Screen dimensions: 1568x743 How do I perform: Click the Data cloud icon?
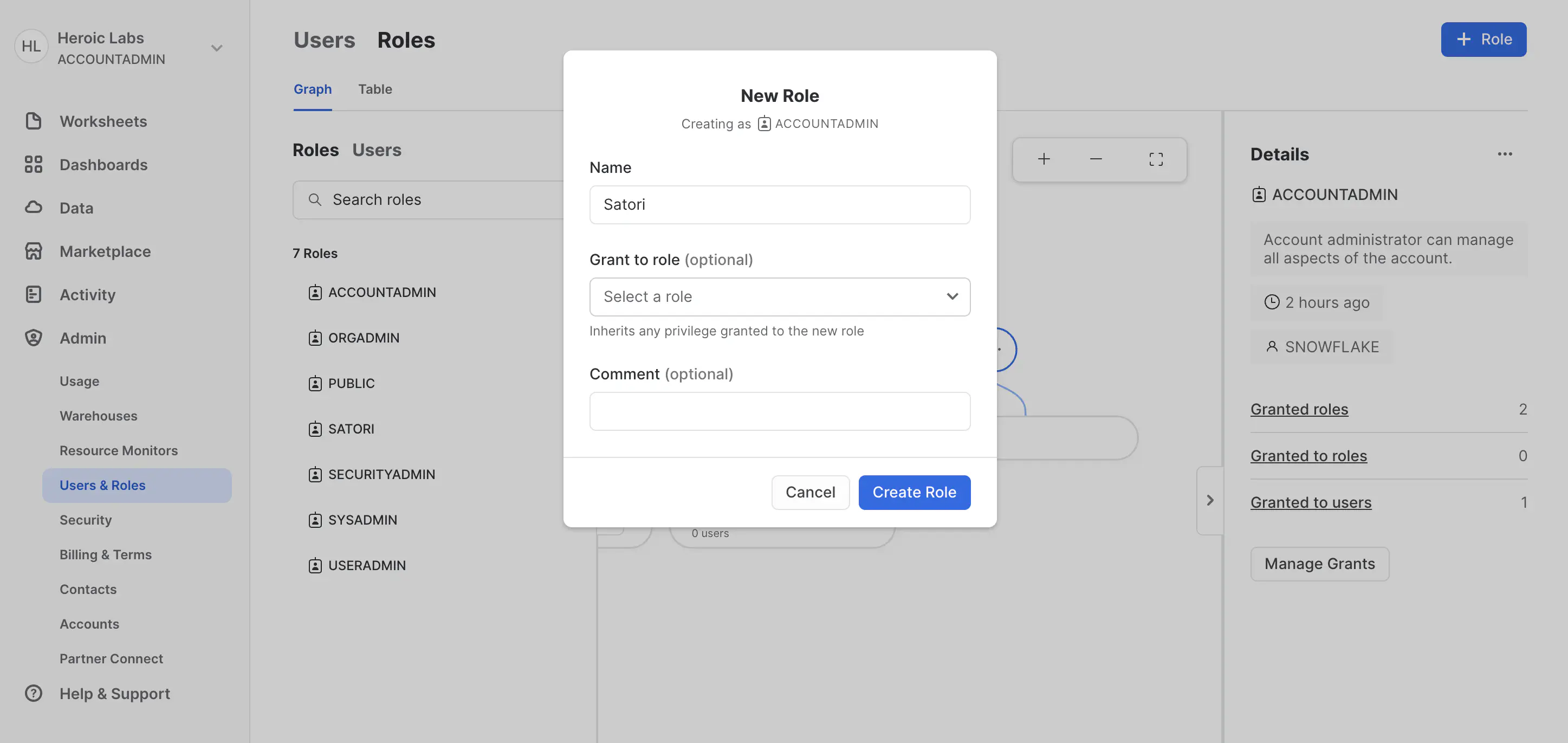click(34, 208)
